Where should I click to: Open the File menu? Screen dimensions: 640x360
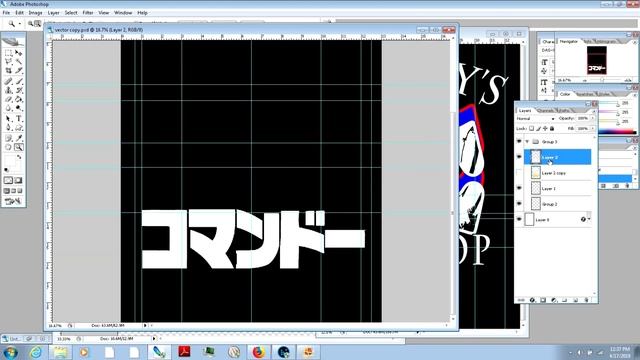coord(6,13)
